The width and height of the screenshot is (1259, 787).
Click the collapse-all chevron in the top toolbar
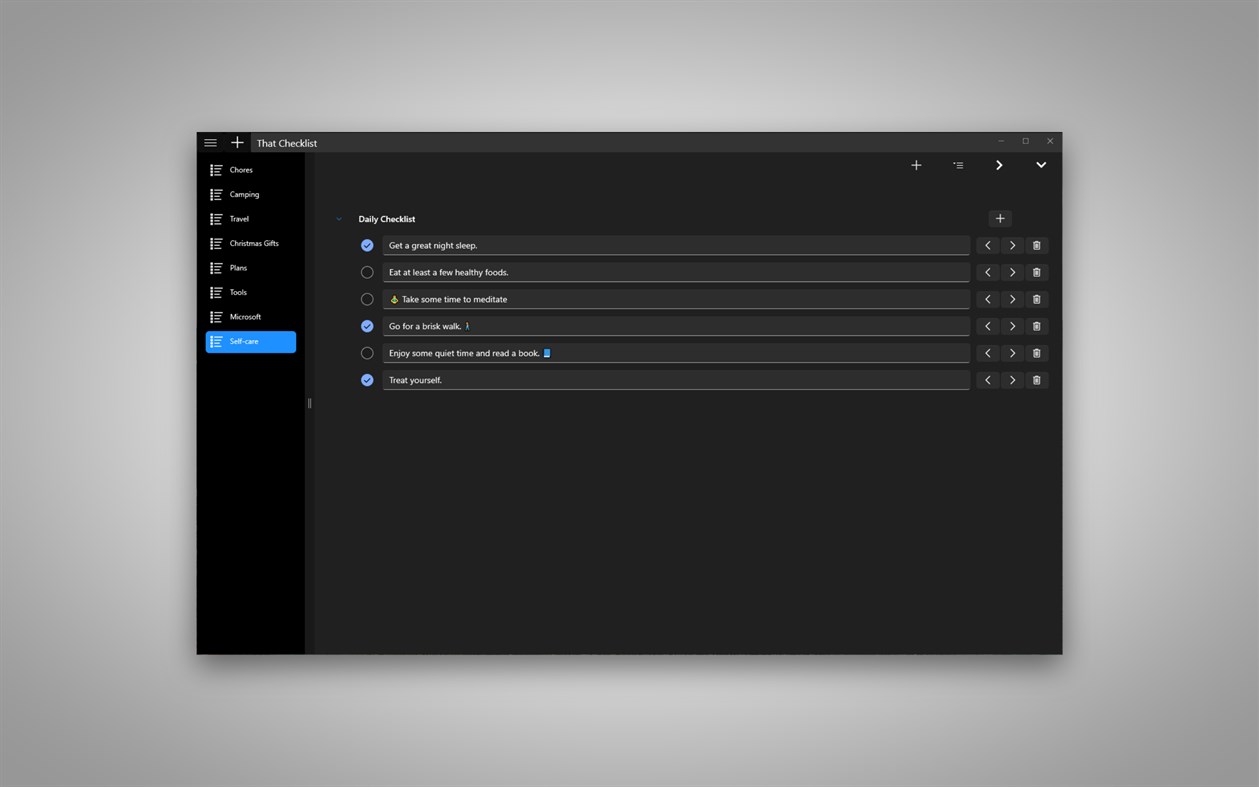pyautogui.click(x=1041, y=165)
